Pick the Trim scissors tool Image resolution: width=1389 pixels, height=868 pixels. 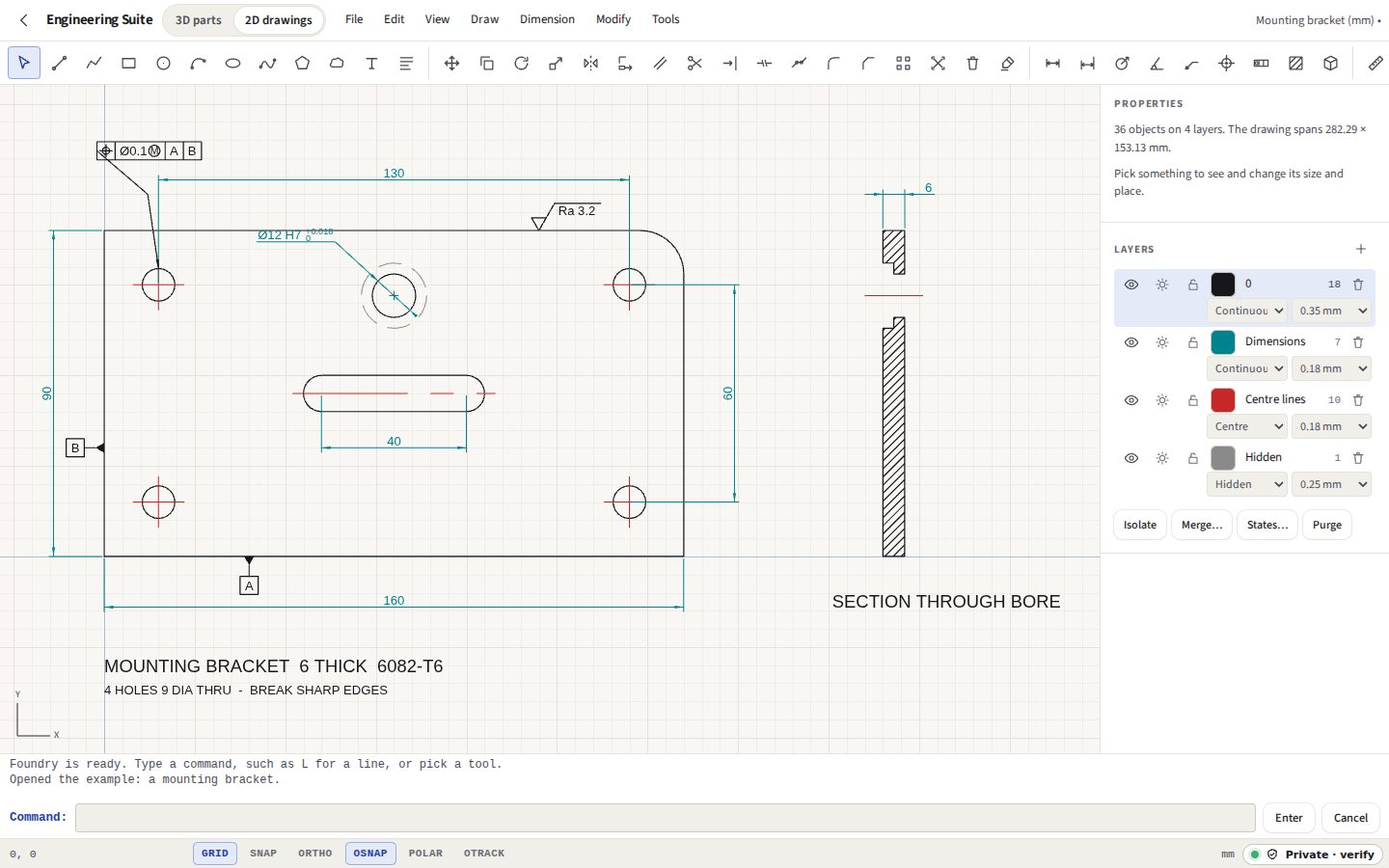694,64
